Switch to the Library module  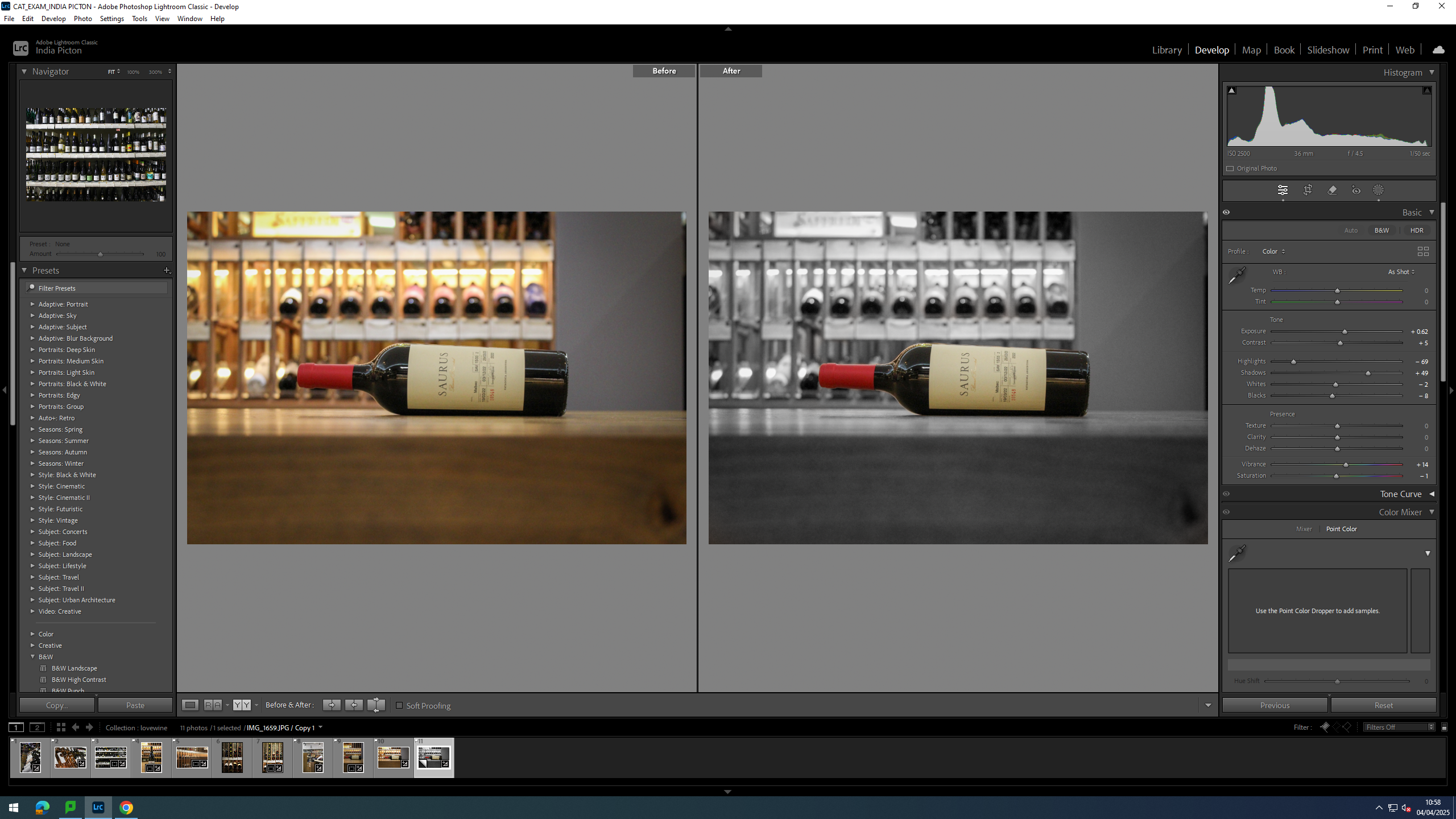1167,50
